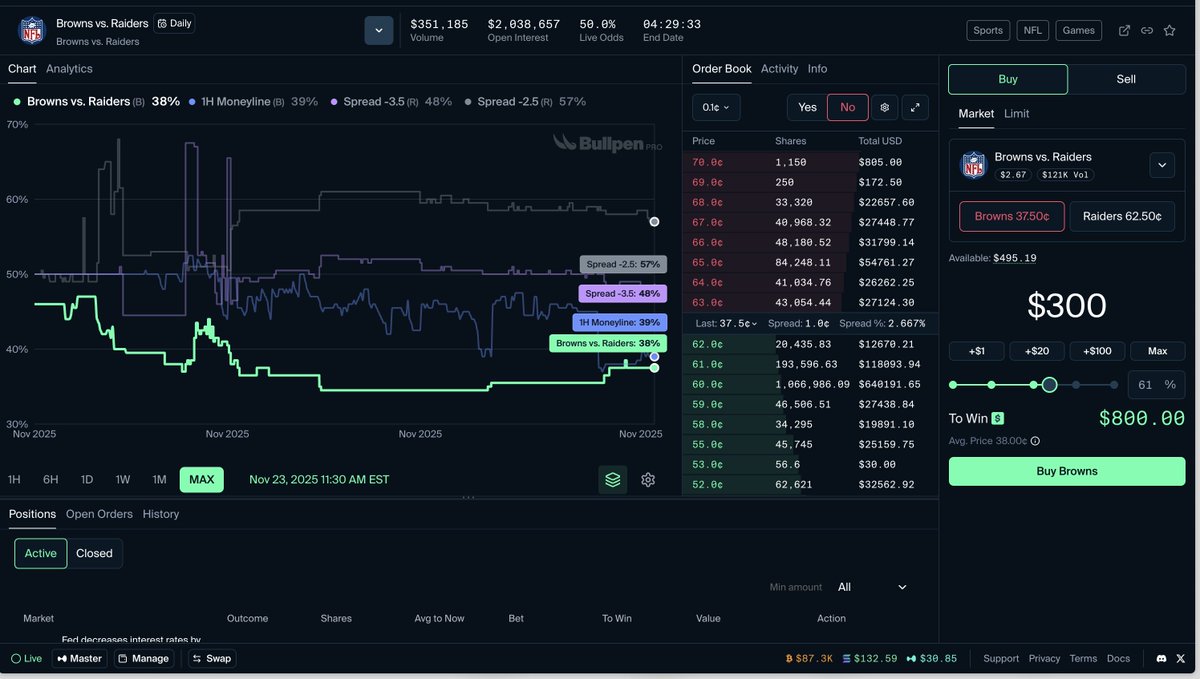Viewport: 1200px width, 679px height.
Task: Expand the order book to fullscreen
Action: [x=915, y=107]
